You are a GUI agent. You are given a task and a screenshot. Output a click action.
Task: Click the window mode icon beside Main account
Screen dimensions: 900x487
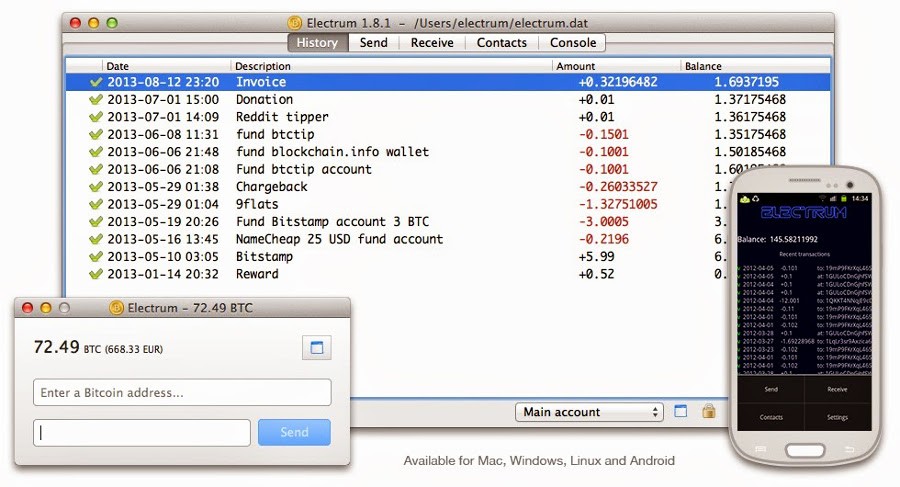click(x=681, y=411)
